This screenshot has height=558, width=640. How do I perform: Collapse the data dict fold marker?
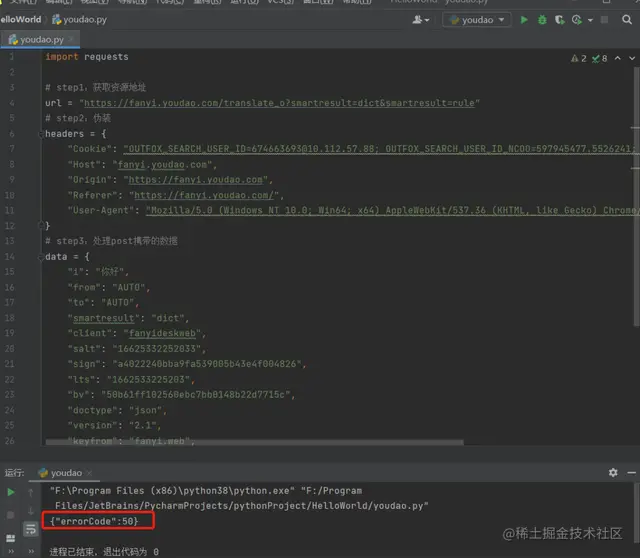click(41, 257)
